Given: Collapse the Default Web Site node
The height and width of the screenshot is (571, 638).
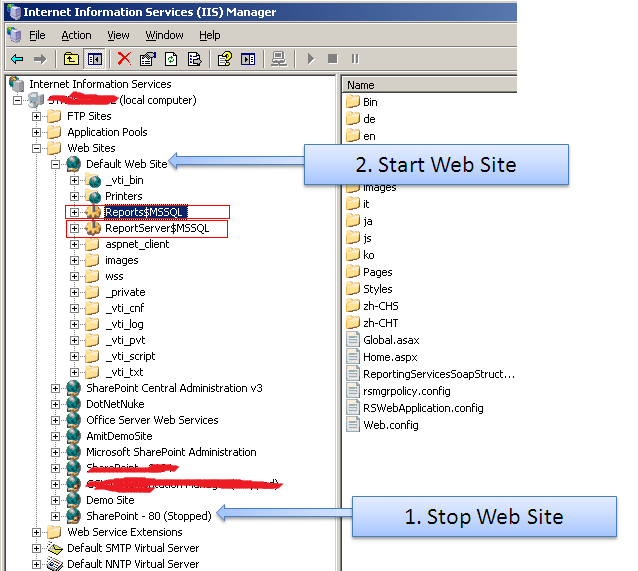Looking at the screenshot, I should pyautogui.click(x=55, y=164).
